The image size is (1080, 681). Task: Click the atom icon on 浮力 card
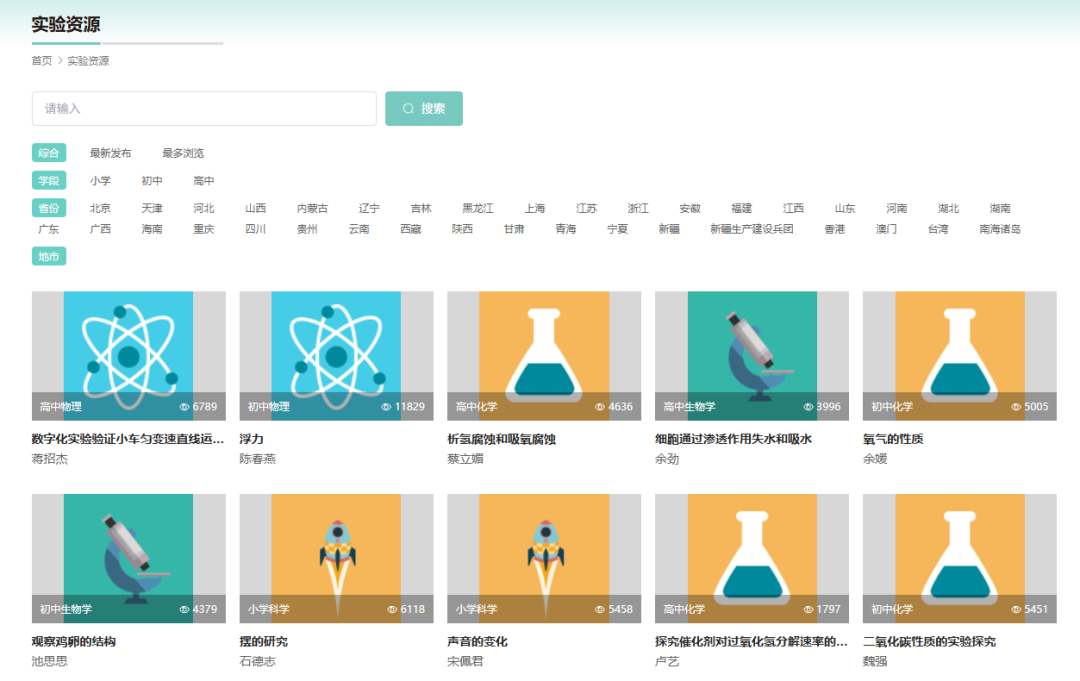point(336,350)
